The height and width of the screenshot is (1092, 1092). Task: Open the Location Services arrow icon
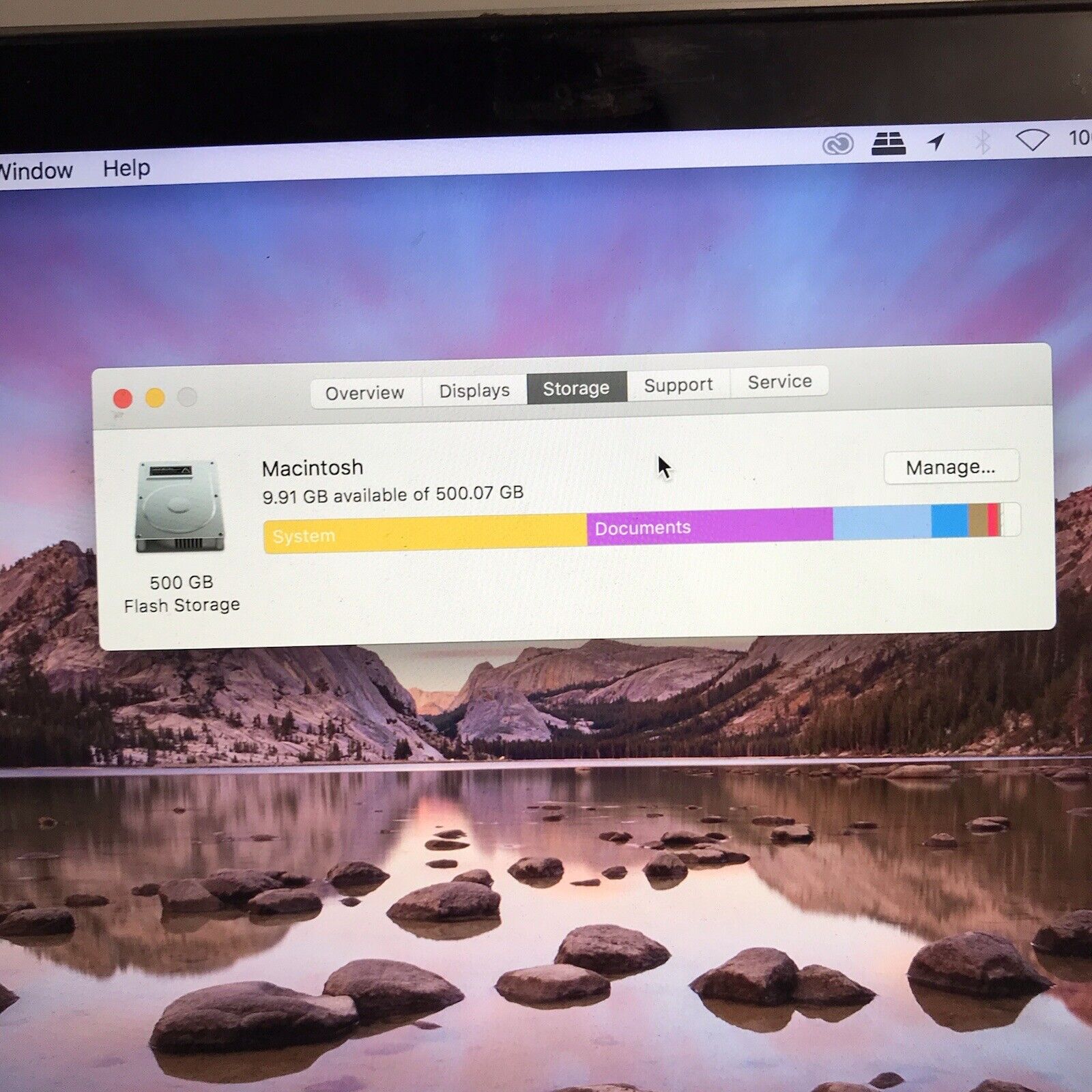tap(936, 142)
